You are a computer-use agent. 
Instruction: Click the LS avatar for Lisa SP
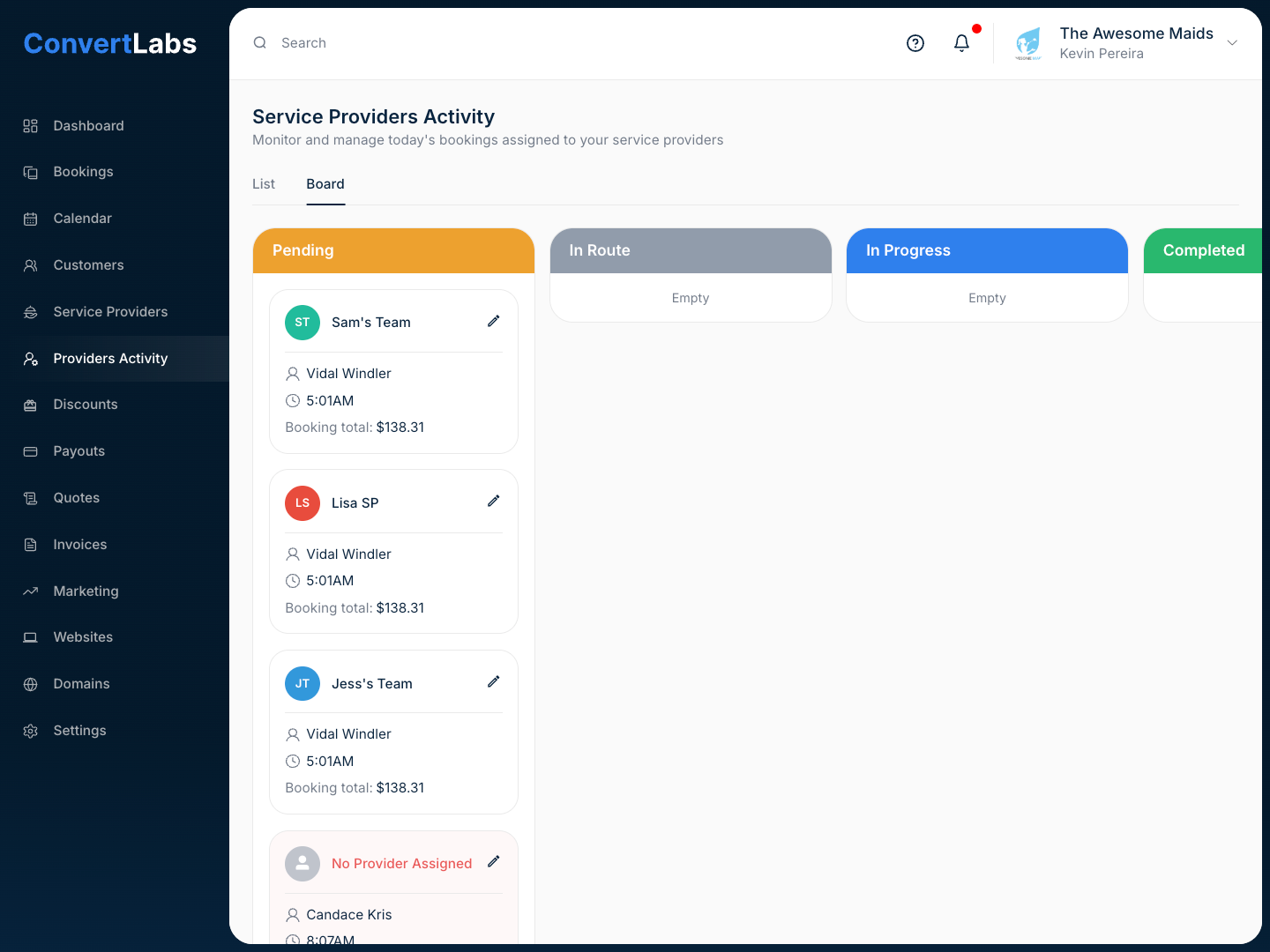(x=303, y=503)
